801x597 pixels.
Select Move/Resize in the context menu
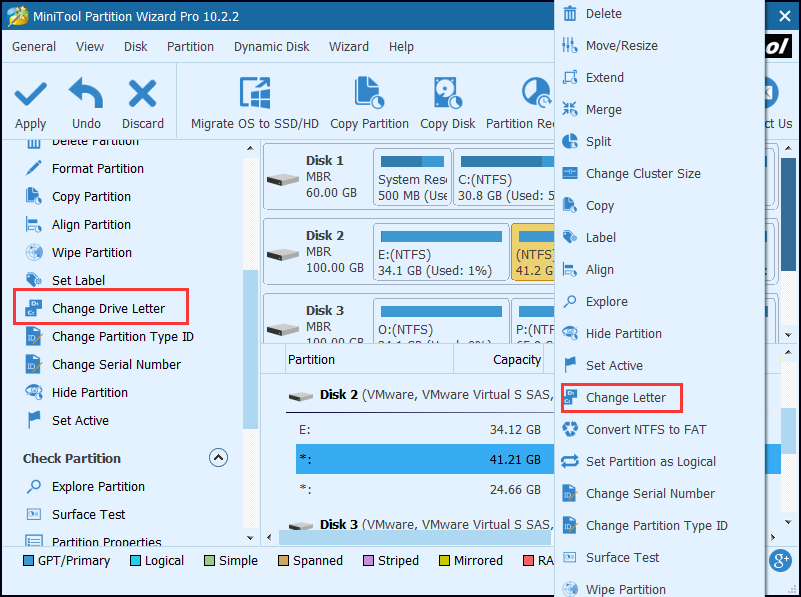point(621,46)
